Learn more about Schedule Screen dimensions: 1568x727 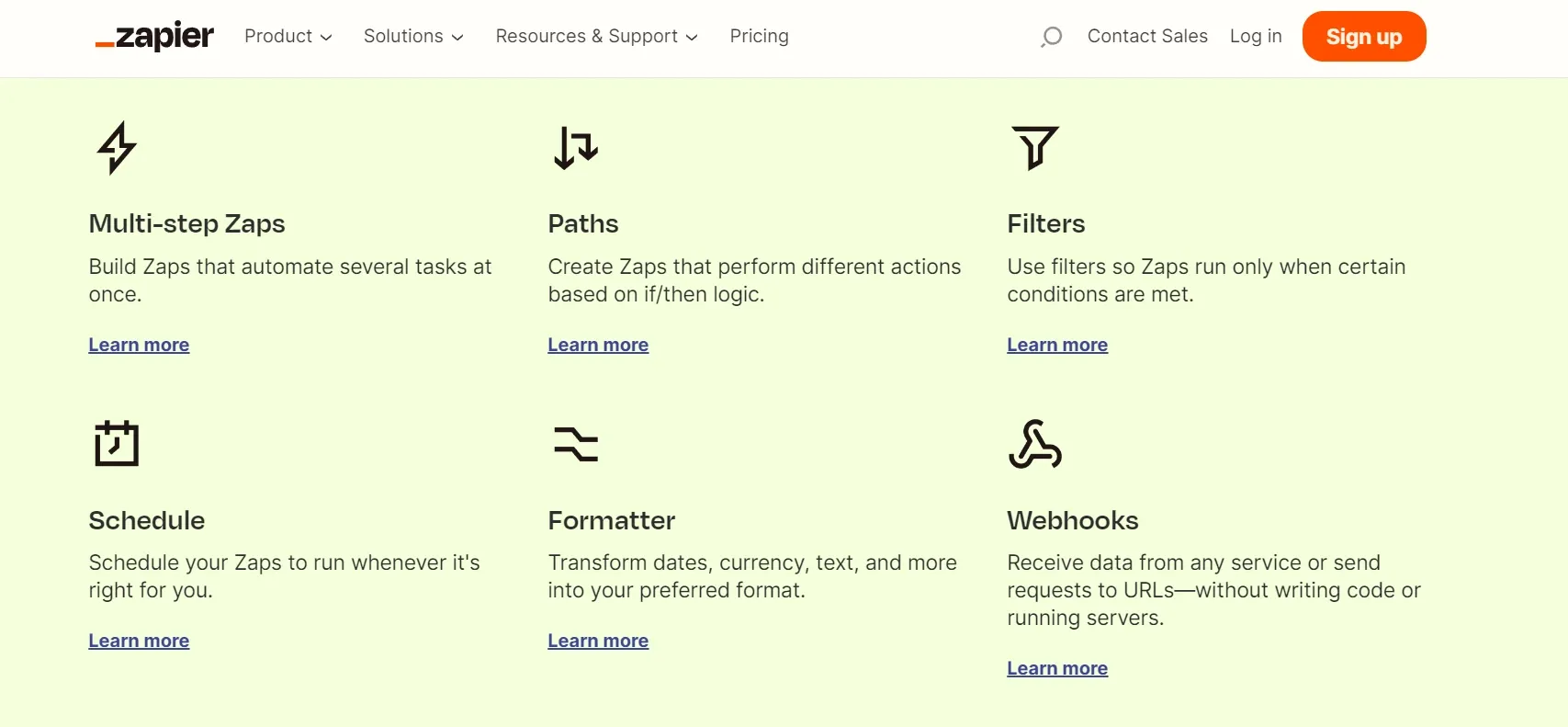139,641
